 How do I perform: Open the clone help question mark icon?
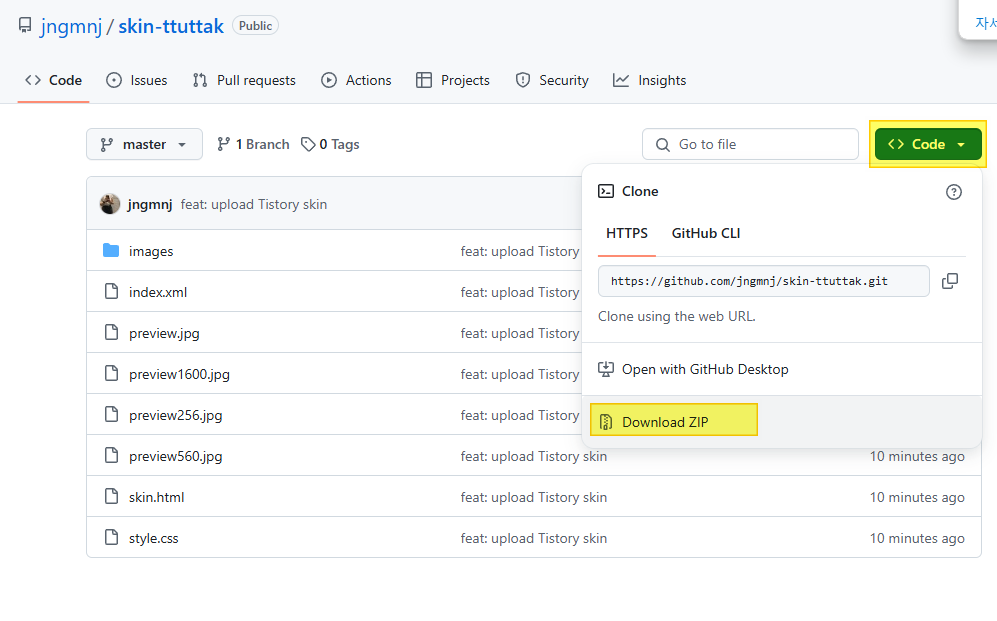pyautogui.click(x=953, y=192)
